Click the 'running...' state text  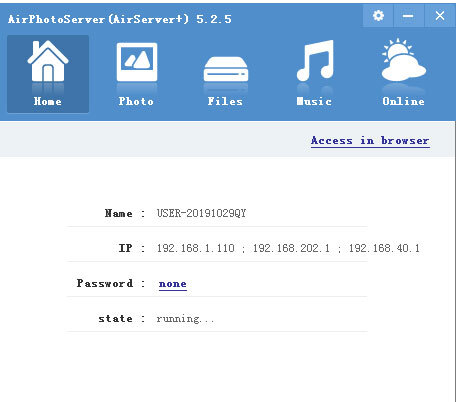pyautogui.click(x=185, y=319)
